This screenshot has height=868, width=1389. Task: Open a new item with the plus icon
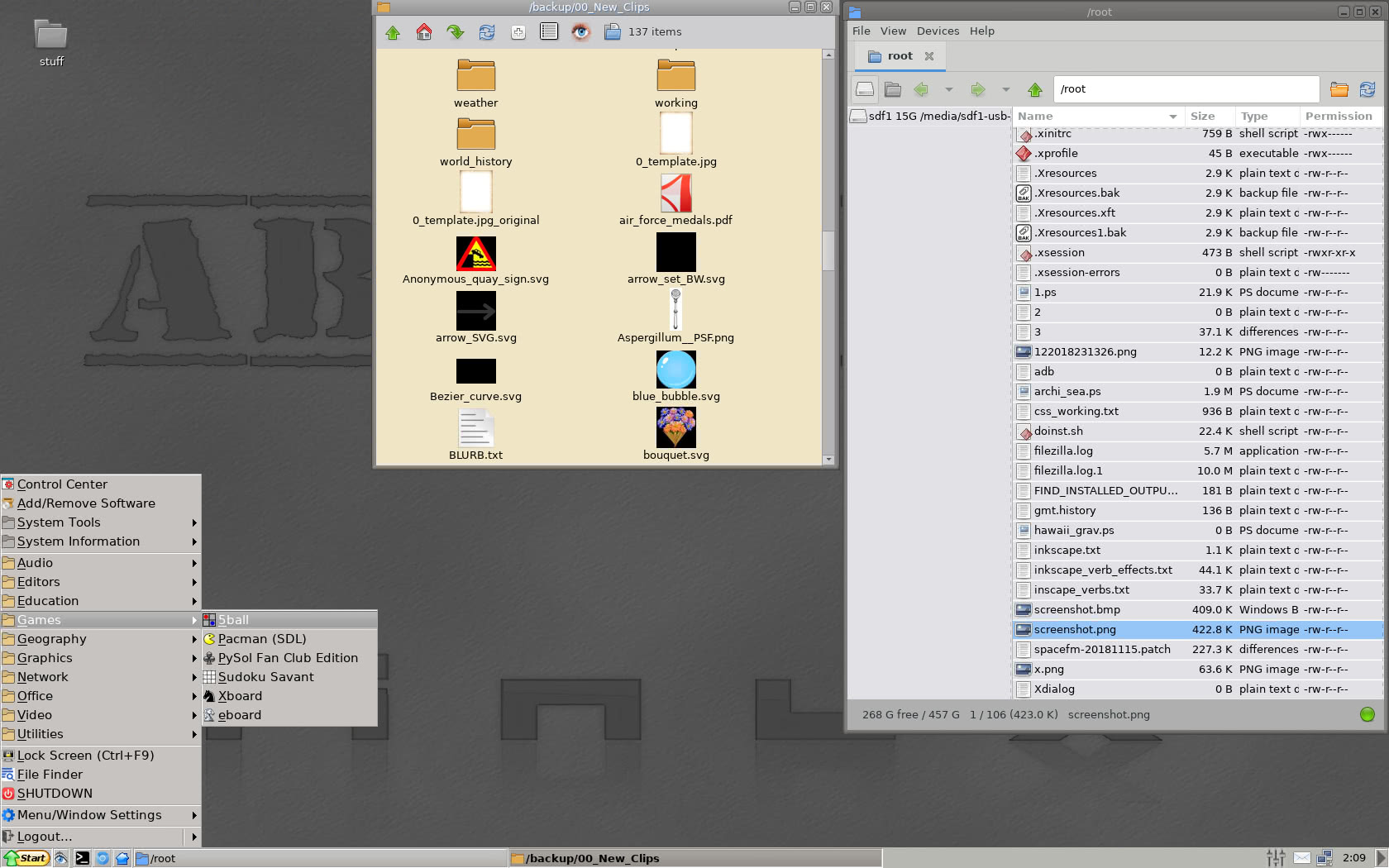click(518, 32)
